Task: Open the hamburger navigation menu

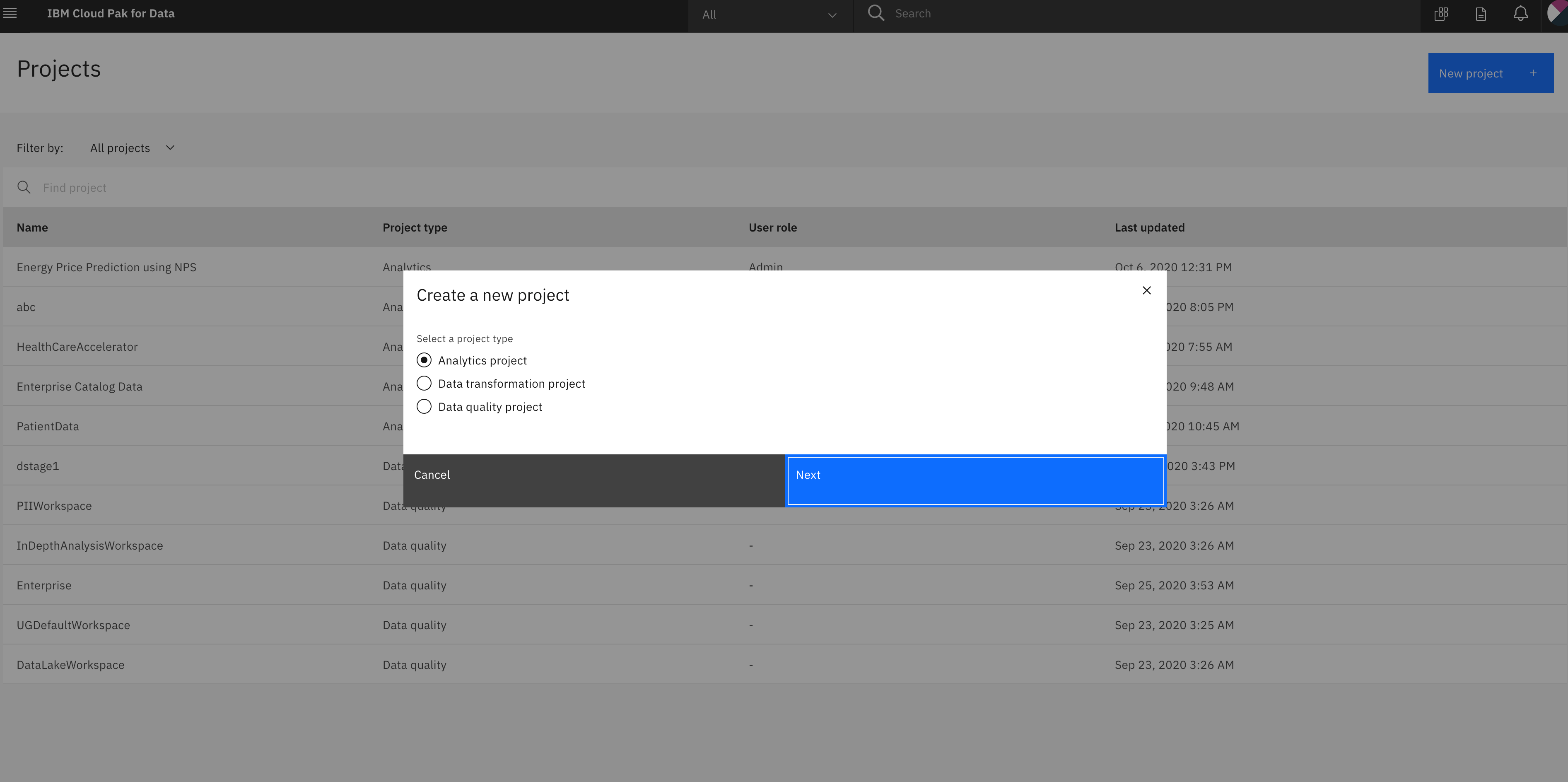Action: (x=10, y=13)
